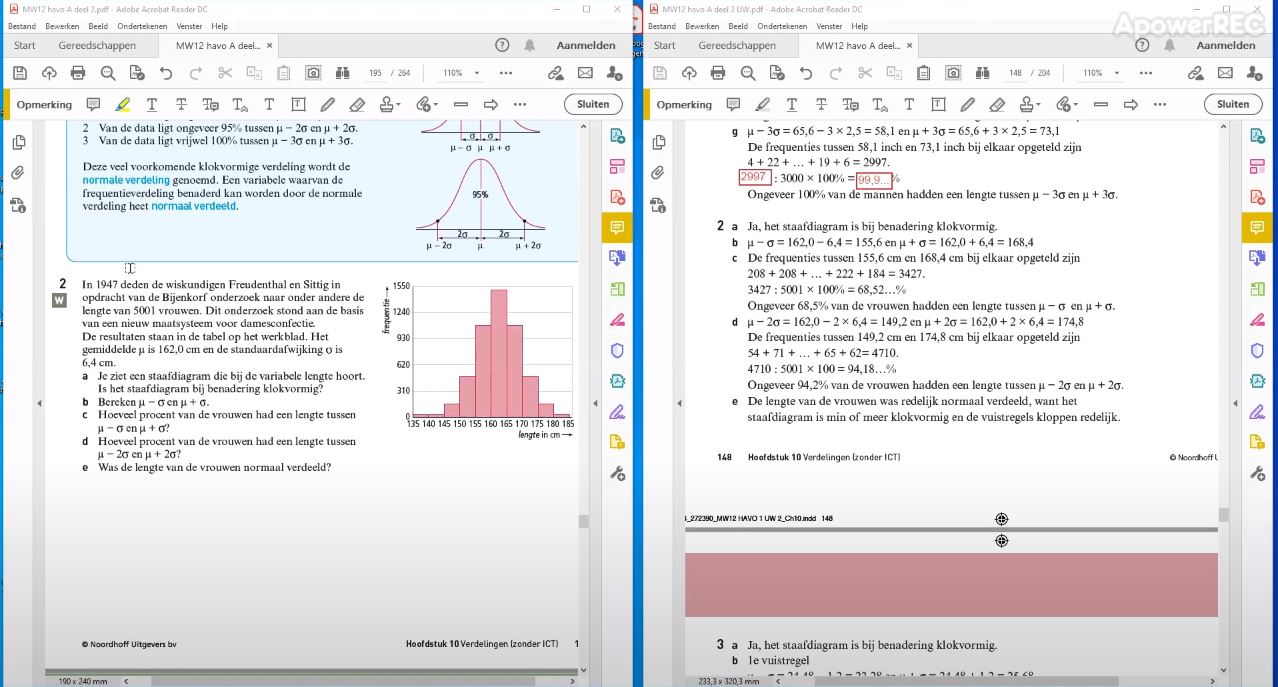Click the page number field showing 195
Viewport: 1278px width, 687px height.
click(x=376, y=73)
